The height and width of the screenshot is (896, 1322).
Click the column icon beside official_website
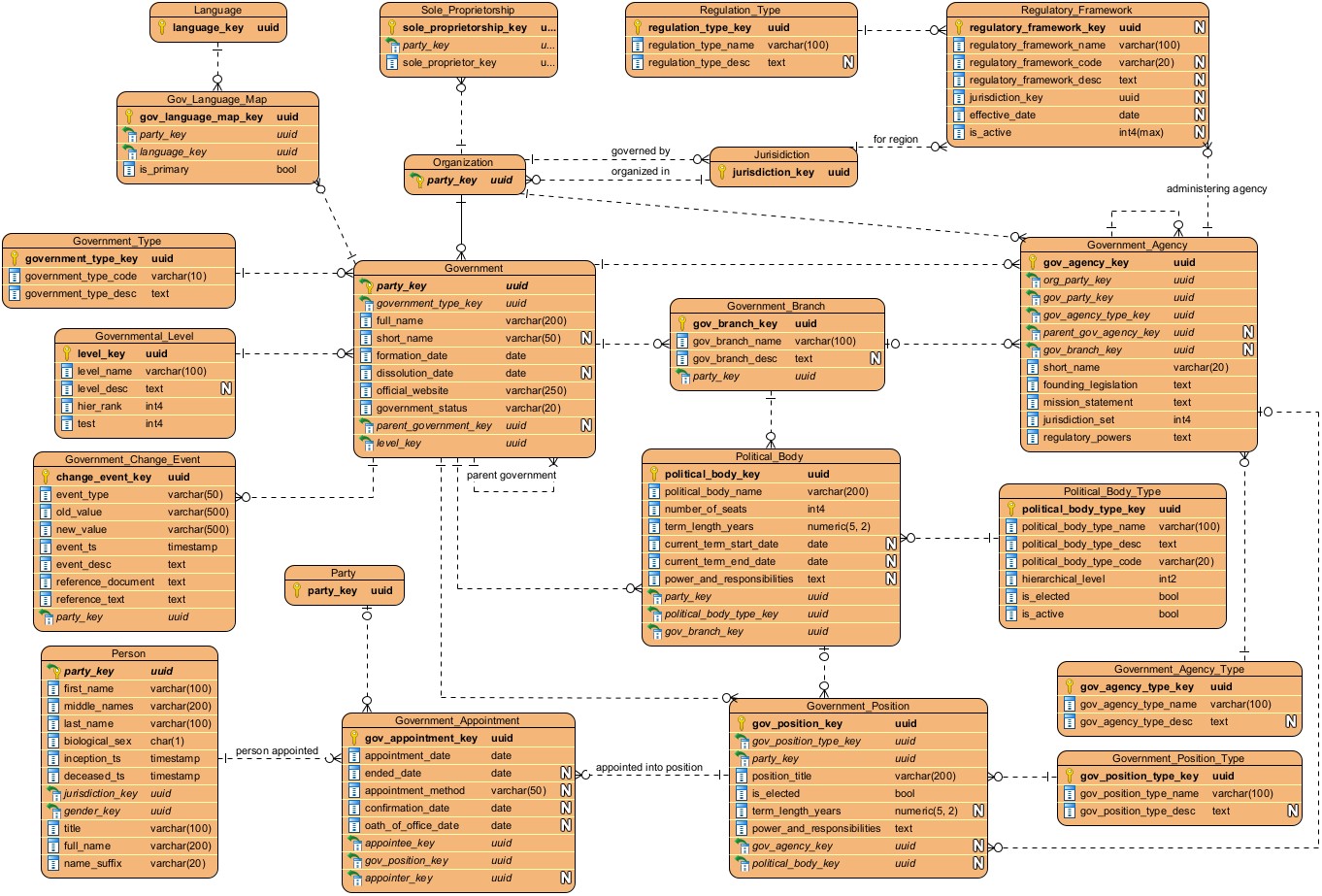coord(366,391)
